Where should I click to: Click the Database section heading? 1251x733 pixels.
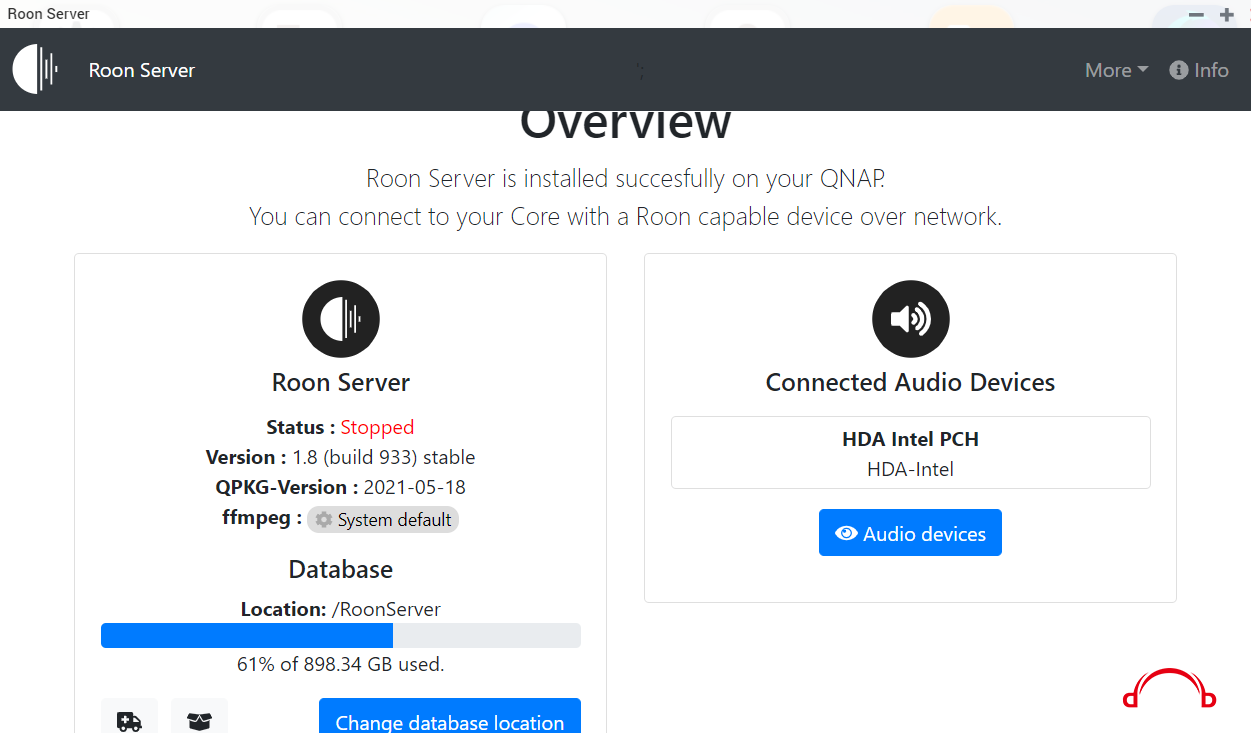tap(341, 569)
